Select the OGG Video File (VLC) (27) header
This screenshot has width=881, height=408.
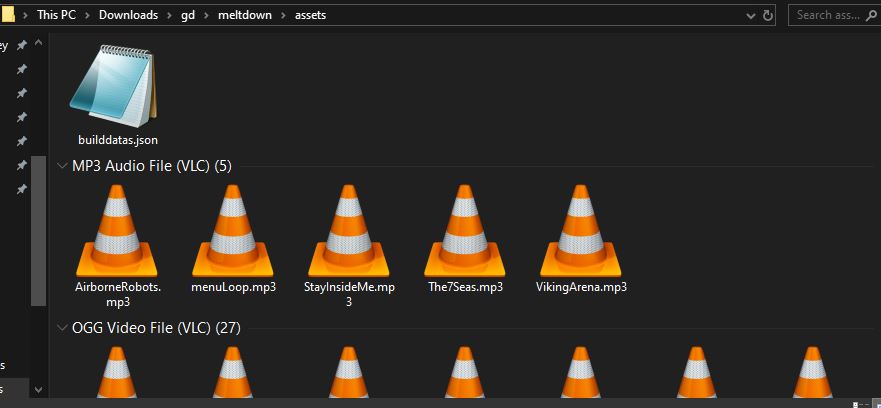pyautogui.click(x=156, y=328)
